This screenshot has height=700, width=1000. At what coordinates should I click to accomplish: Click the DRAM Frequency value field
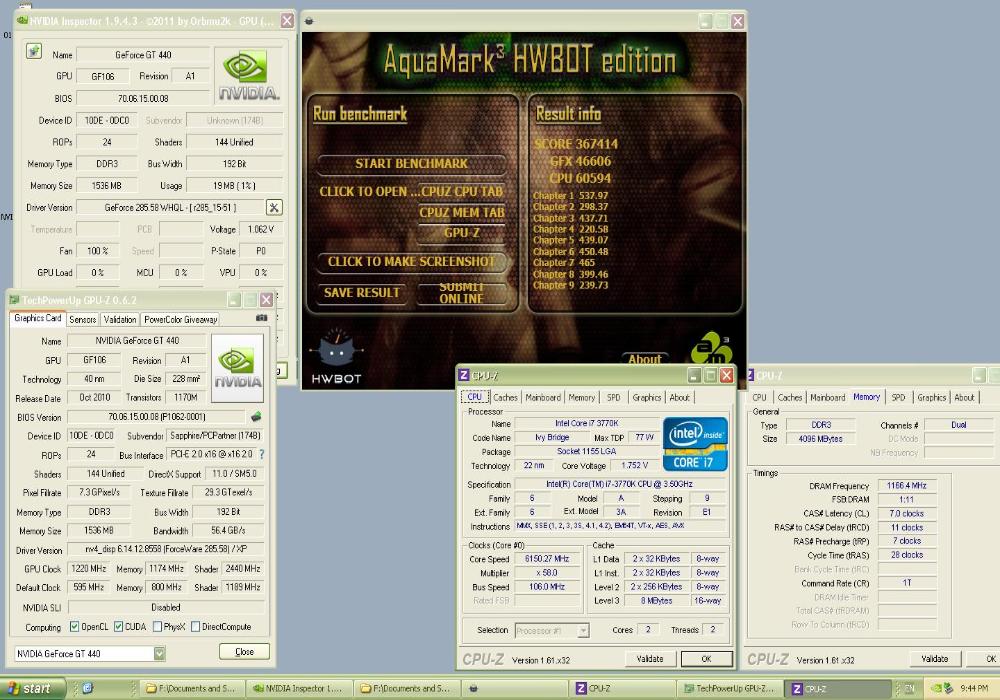click(907, 485)
